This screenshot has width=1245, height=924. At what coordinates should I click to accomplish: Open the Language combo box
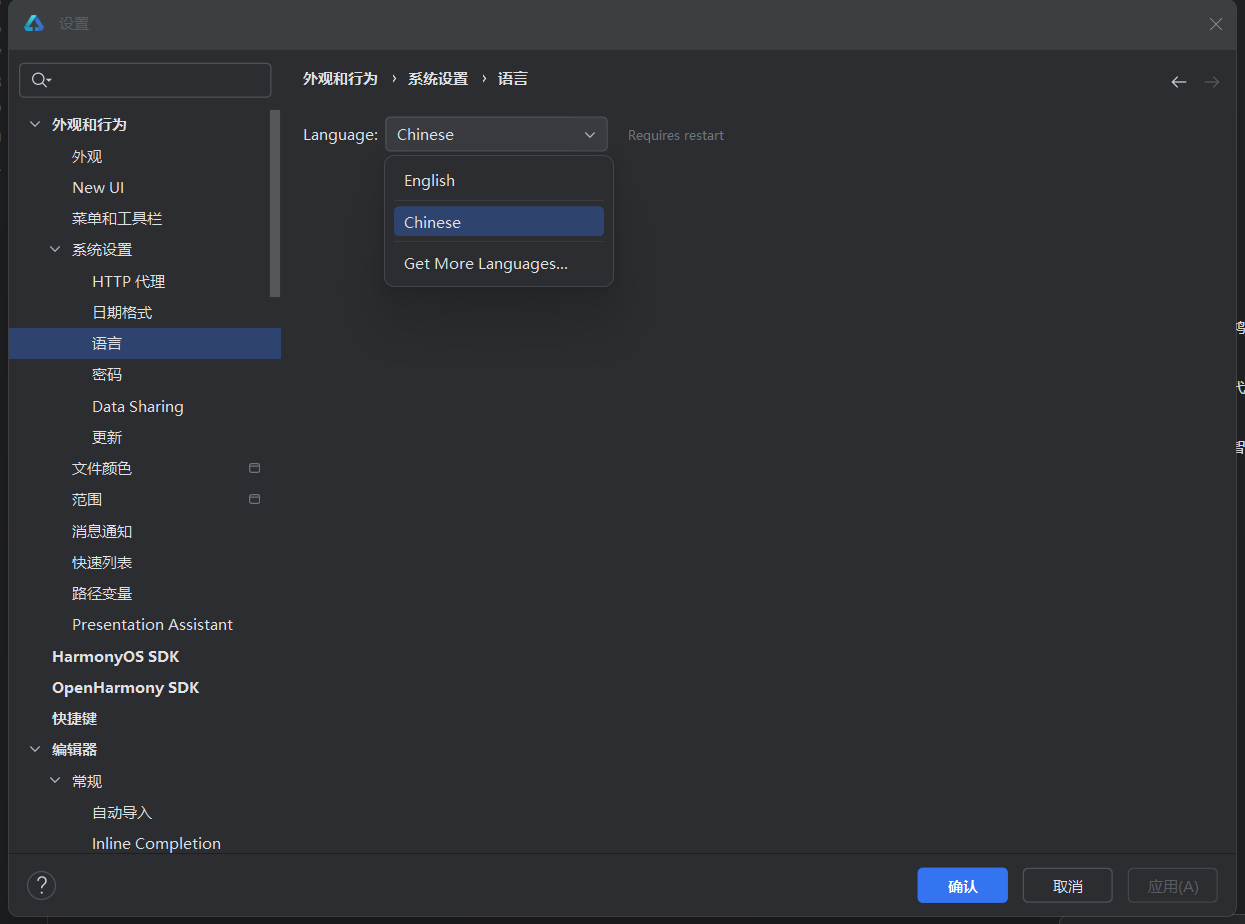click(496, 135)
